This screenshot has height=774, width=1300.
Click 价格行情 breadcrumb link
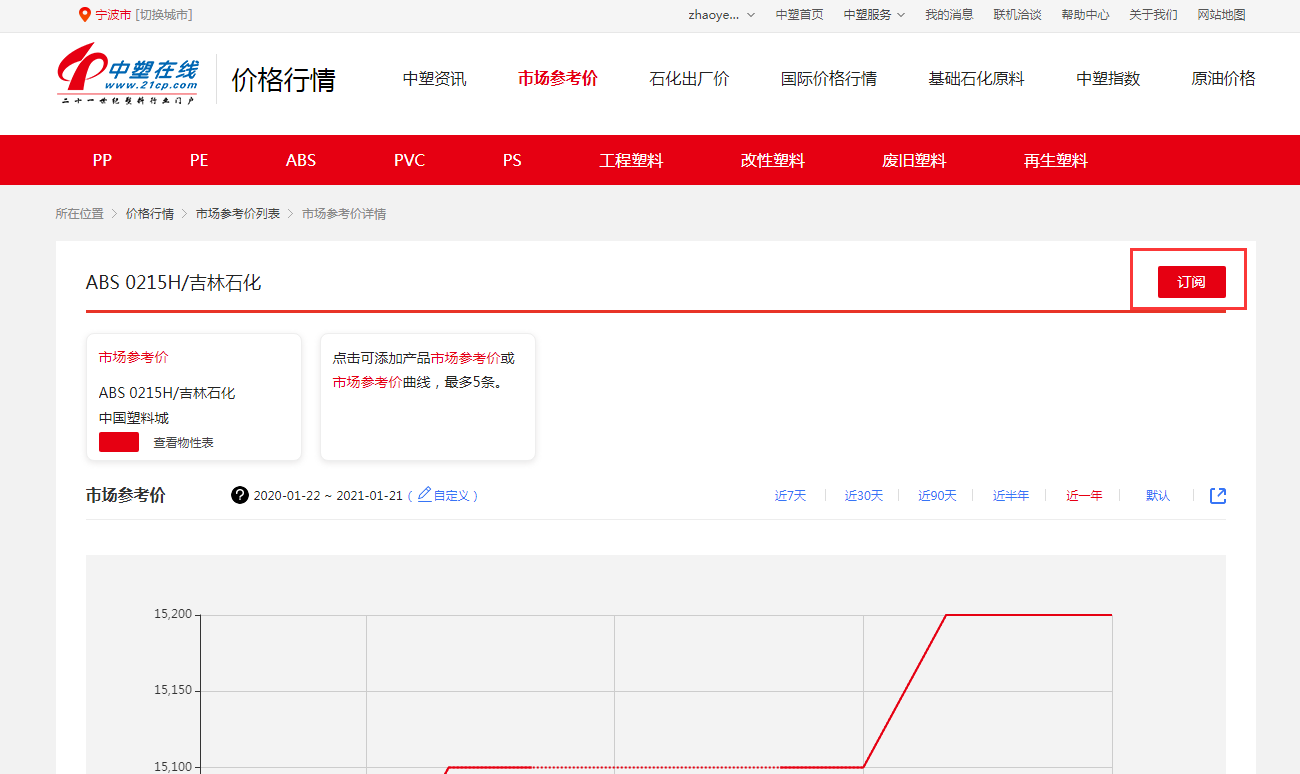click(x=150, y=214)
